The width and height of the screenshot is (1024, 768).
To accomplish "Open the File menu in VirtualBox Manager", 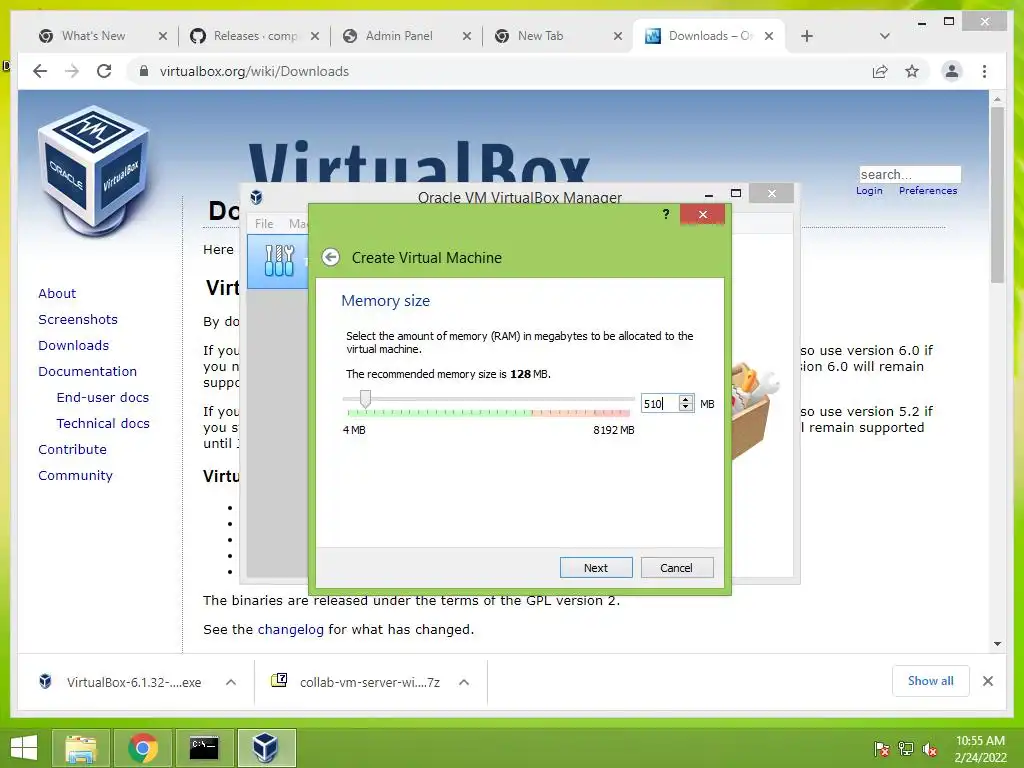I will point(264,223).
